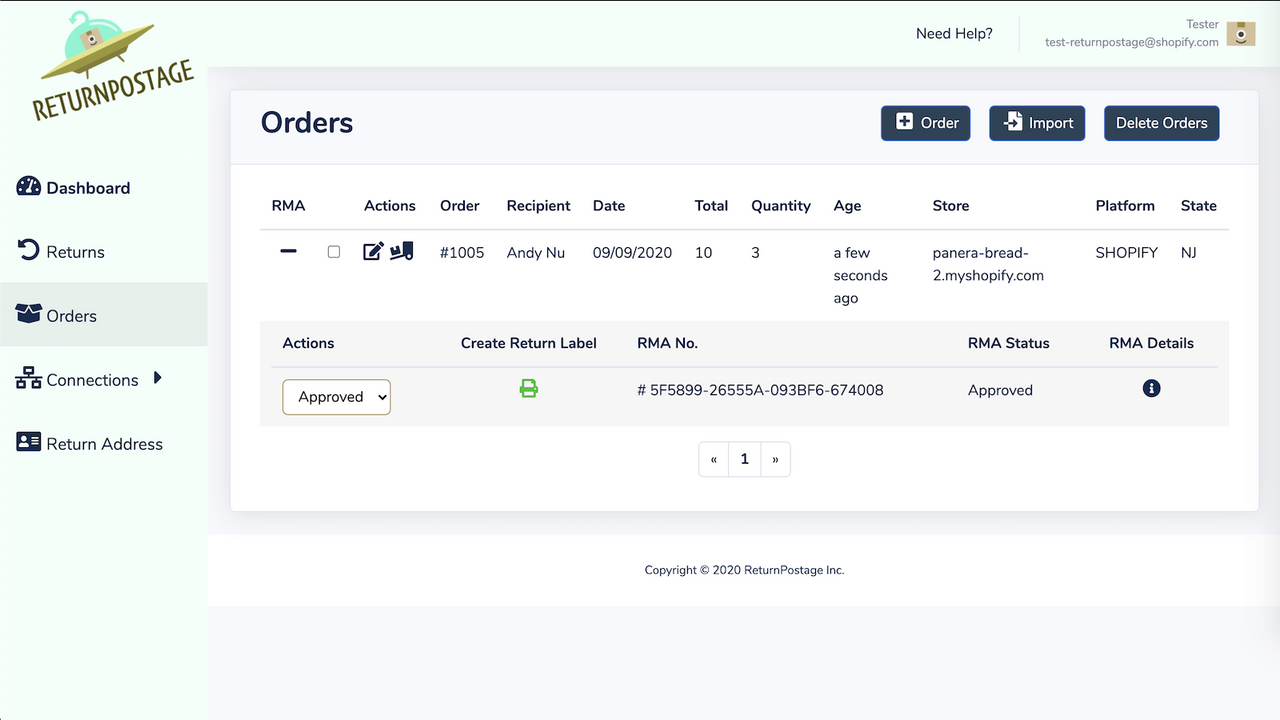Click RMA number 5F5899-26555A-093BF6-674008

(760, 390)
